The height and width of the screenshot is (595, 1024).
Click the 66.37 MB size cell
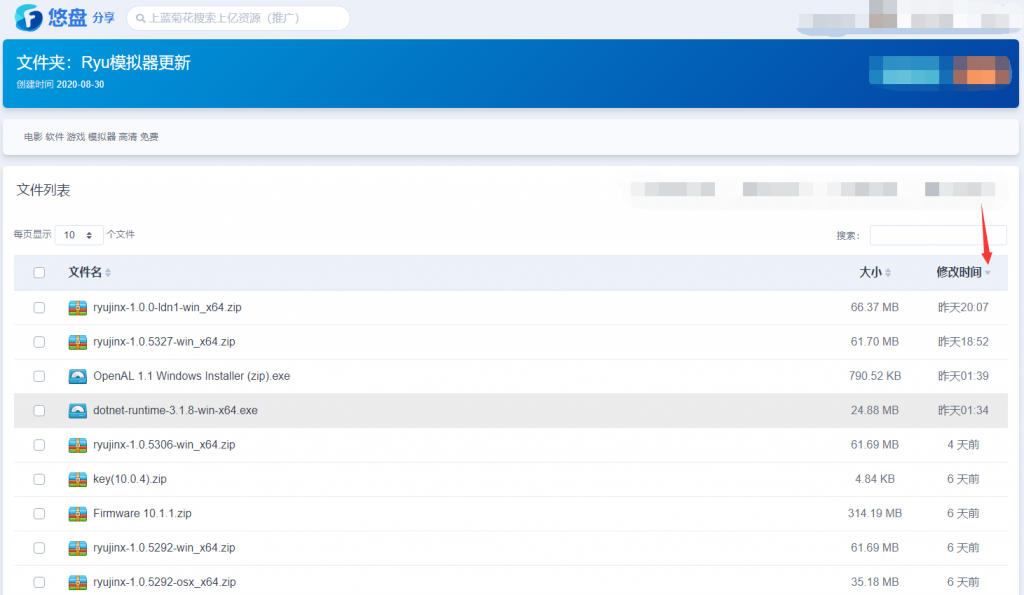point(874,308)
